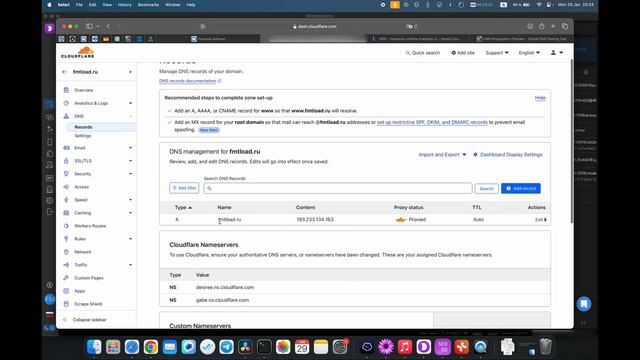Open the Music app from the Dock
The height and width of the screenshot is (360, 640).
405,347
